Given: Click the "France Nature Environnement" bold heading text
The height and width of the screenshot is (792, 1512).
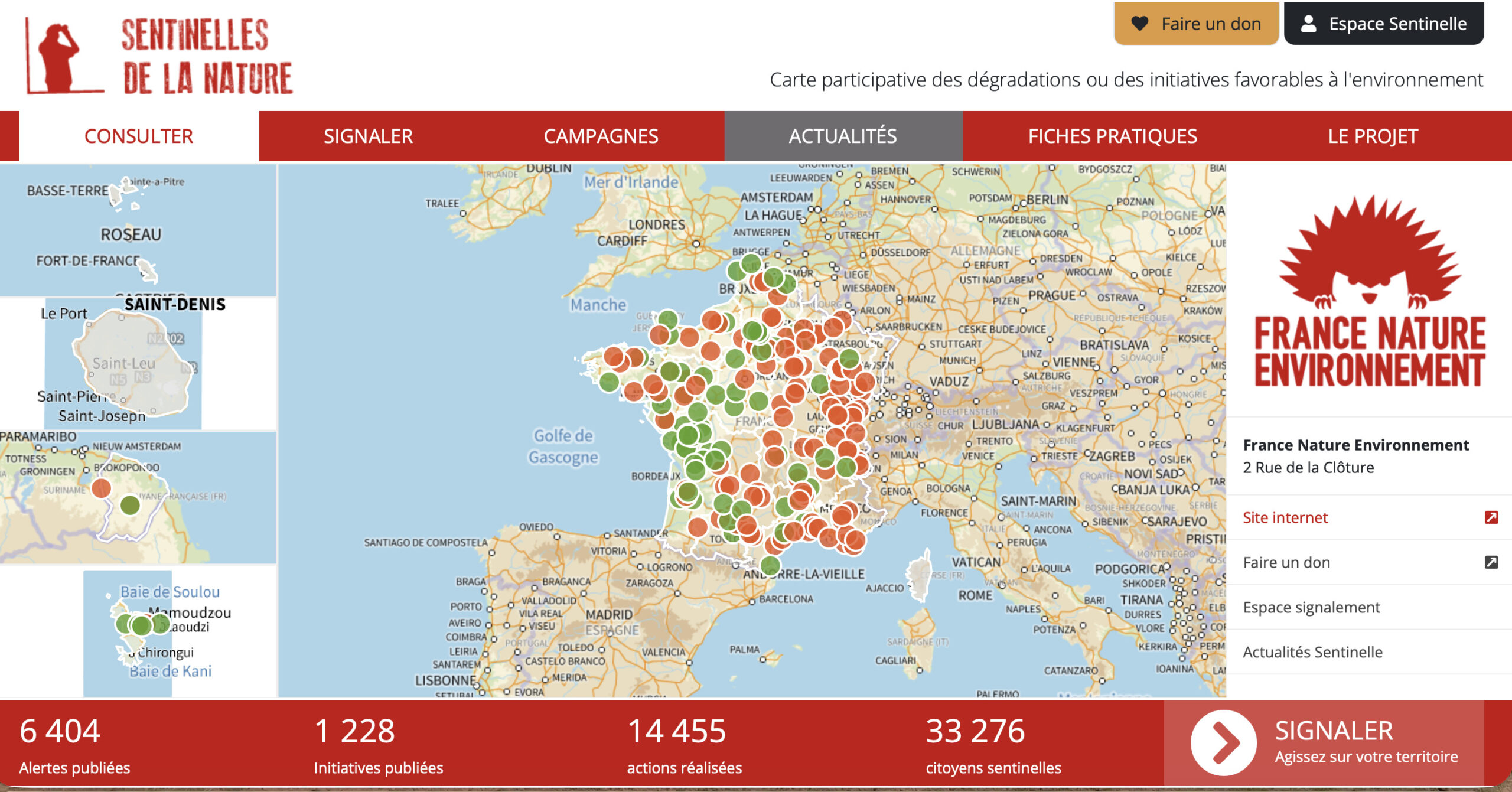Looking at the screenshot, I should click(x=1355, y=445).
